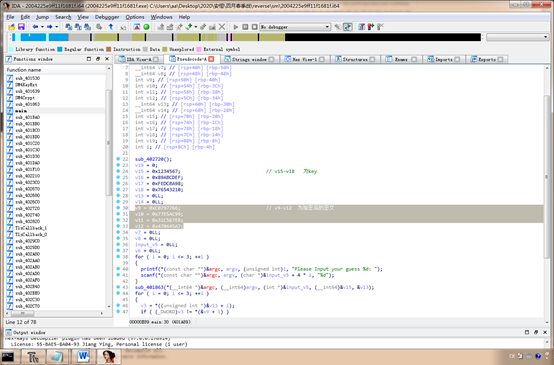Image resolution: width=554 pixels, height=365 pixels.
Task: Switch to the IDA View-A tab
Action: [x=139, y=59]
